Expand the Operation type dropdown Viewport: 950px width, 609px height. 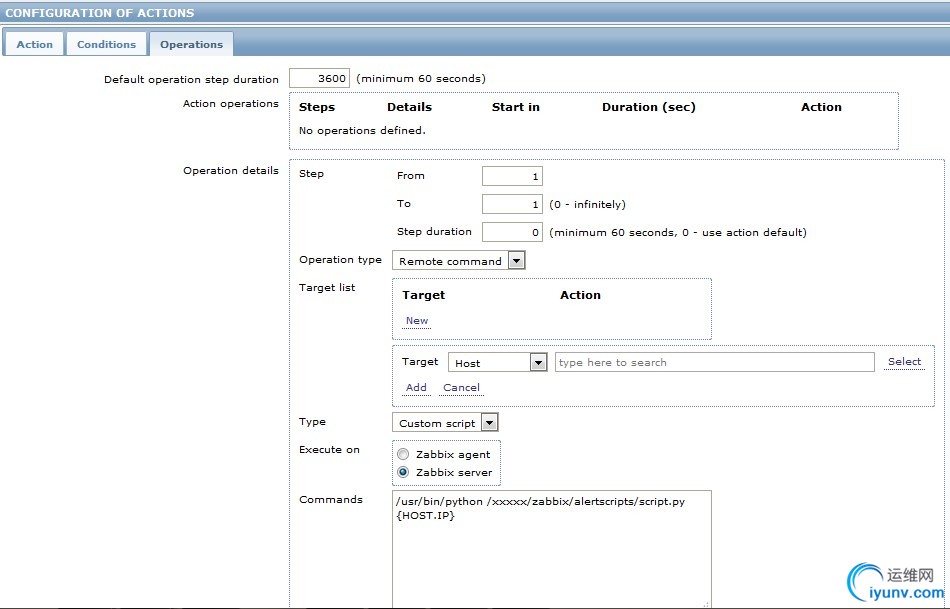pyautogui.click(x=459, y=261)
